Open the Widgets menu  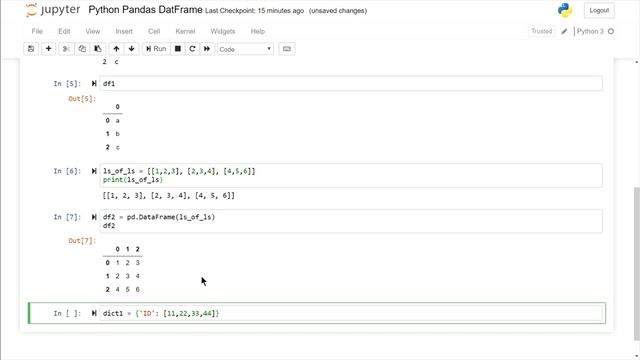click(x=223, y=31)
